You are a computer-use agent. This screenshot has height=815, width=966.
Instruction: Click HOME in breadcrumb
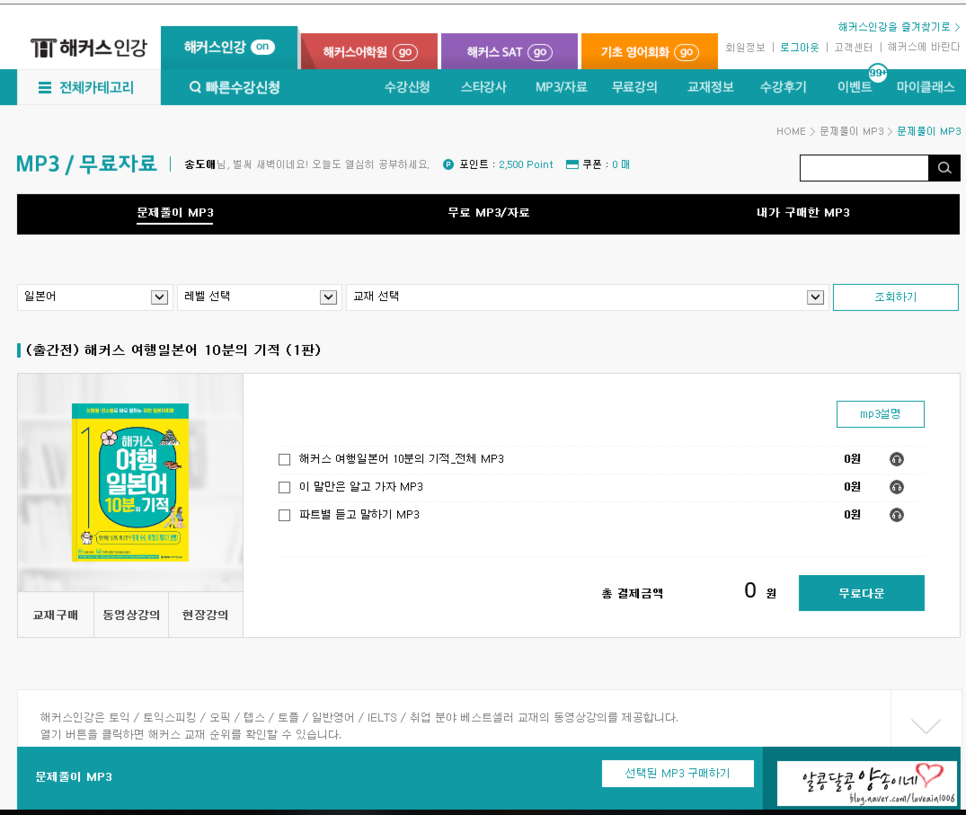[790, 131]
